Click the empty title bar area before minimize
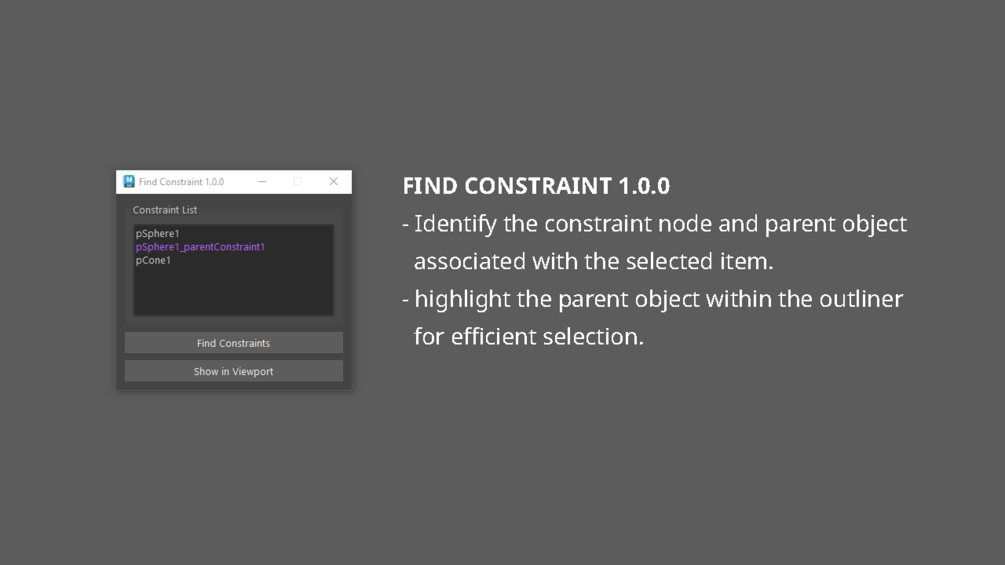The height and width of the screenshot is (565, 1005). point(238,182)
